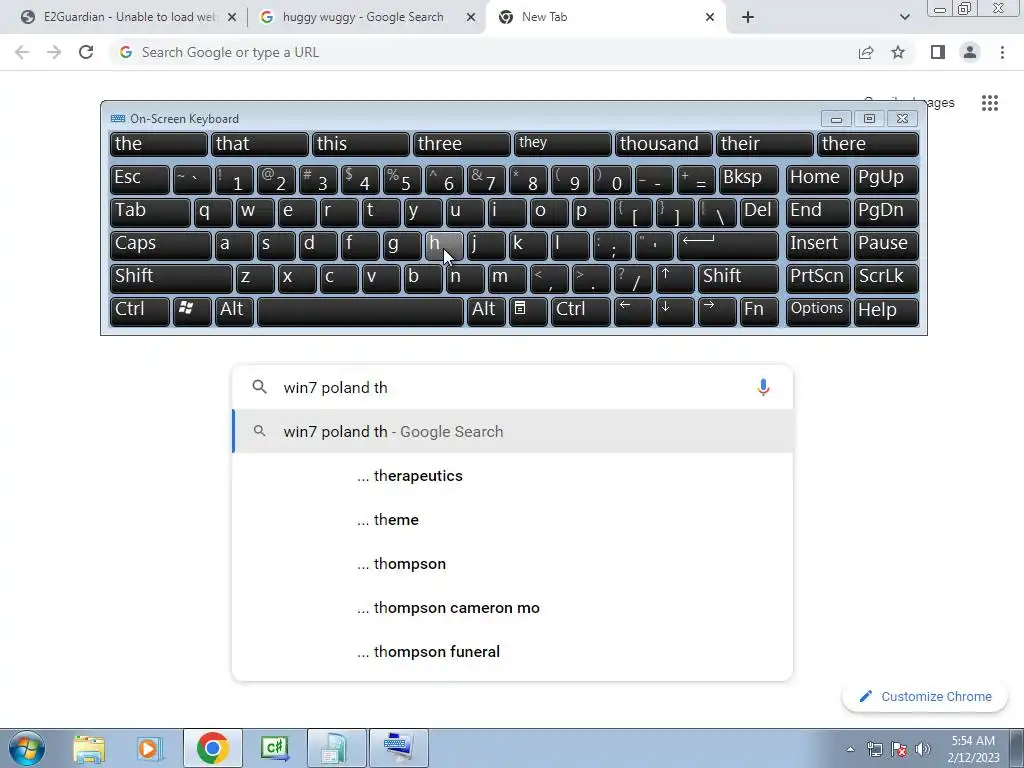Tap the 'e' key on keyboard
The width and height of the screenshot is (1024, 768).
click(x=297, y=212)
